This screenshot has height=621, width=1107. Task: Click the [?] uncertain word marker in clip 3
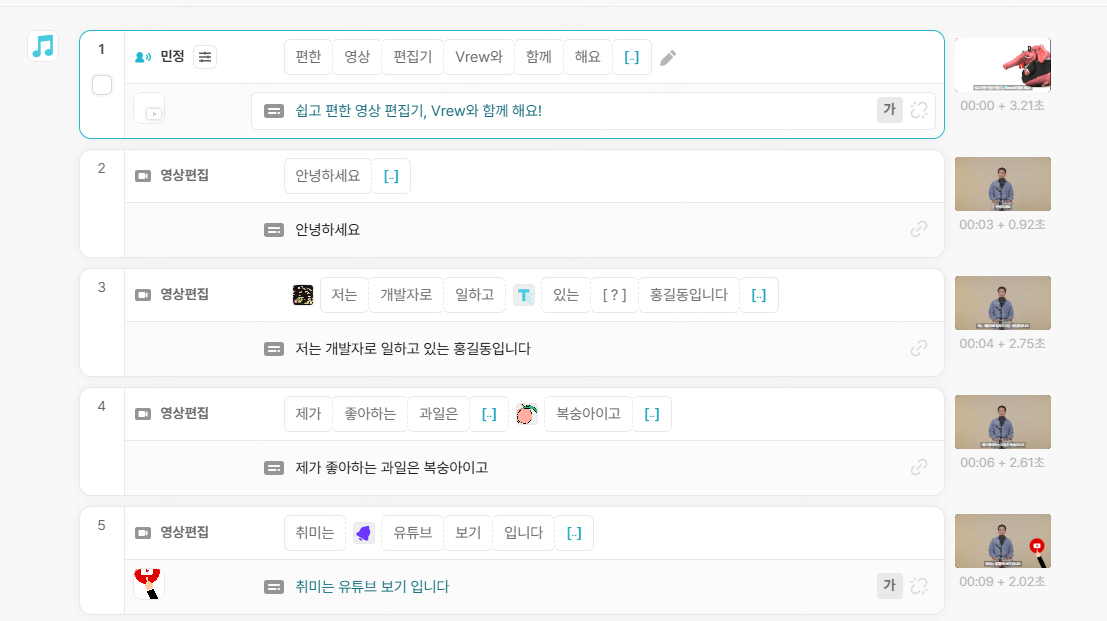click(x=614, y=295)
